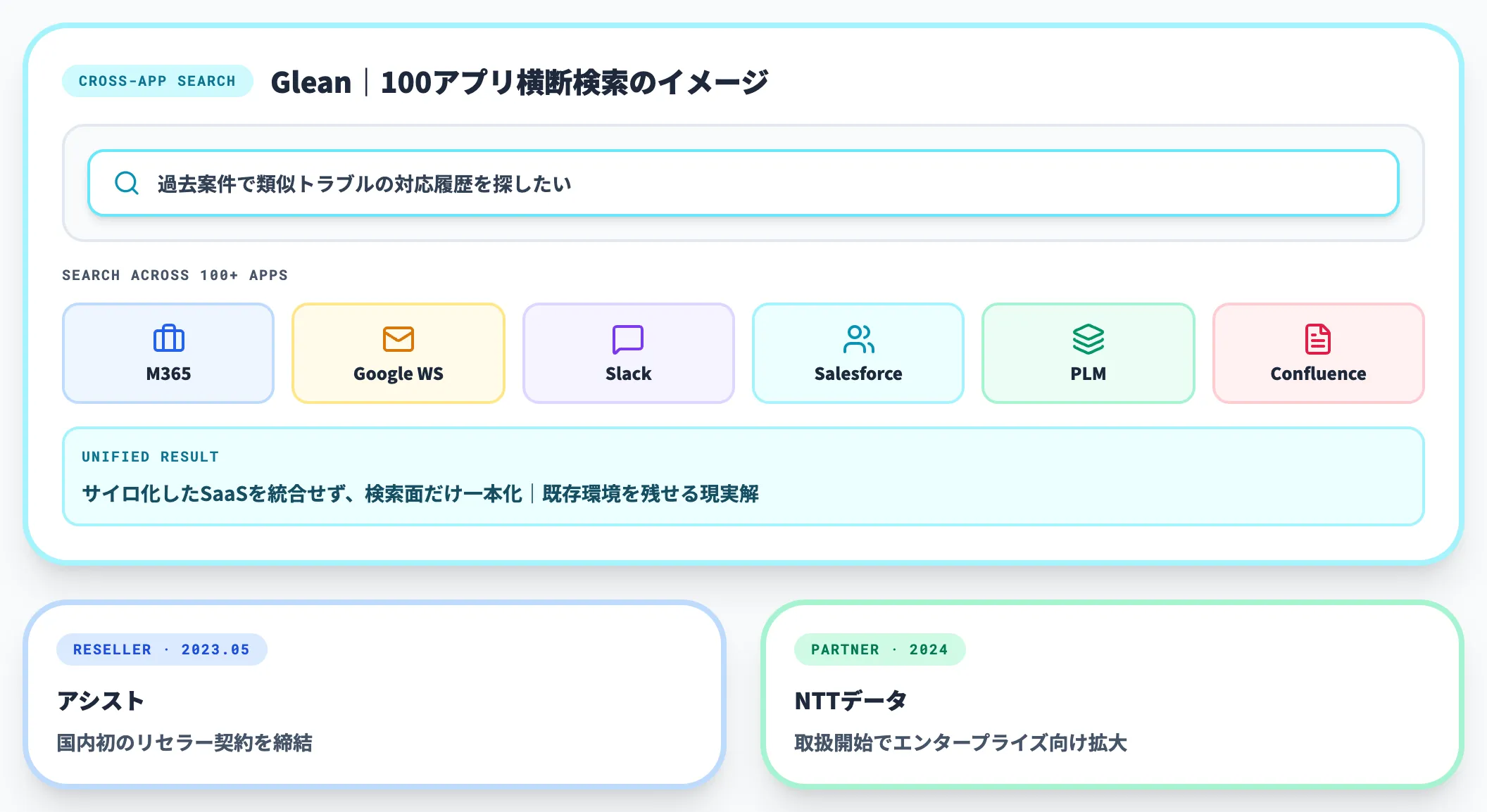1487x812 pixels.
Task: Click the text "サイロ化したSaaSを統合せず、検索面だけ一本化｜既存環境を残せる現実解"
Action: pyautogui.click(x=421, y=494)
